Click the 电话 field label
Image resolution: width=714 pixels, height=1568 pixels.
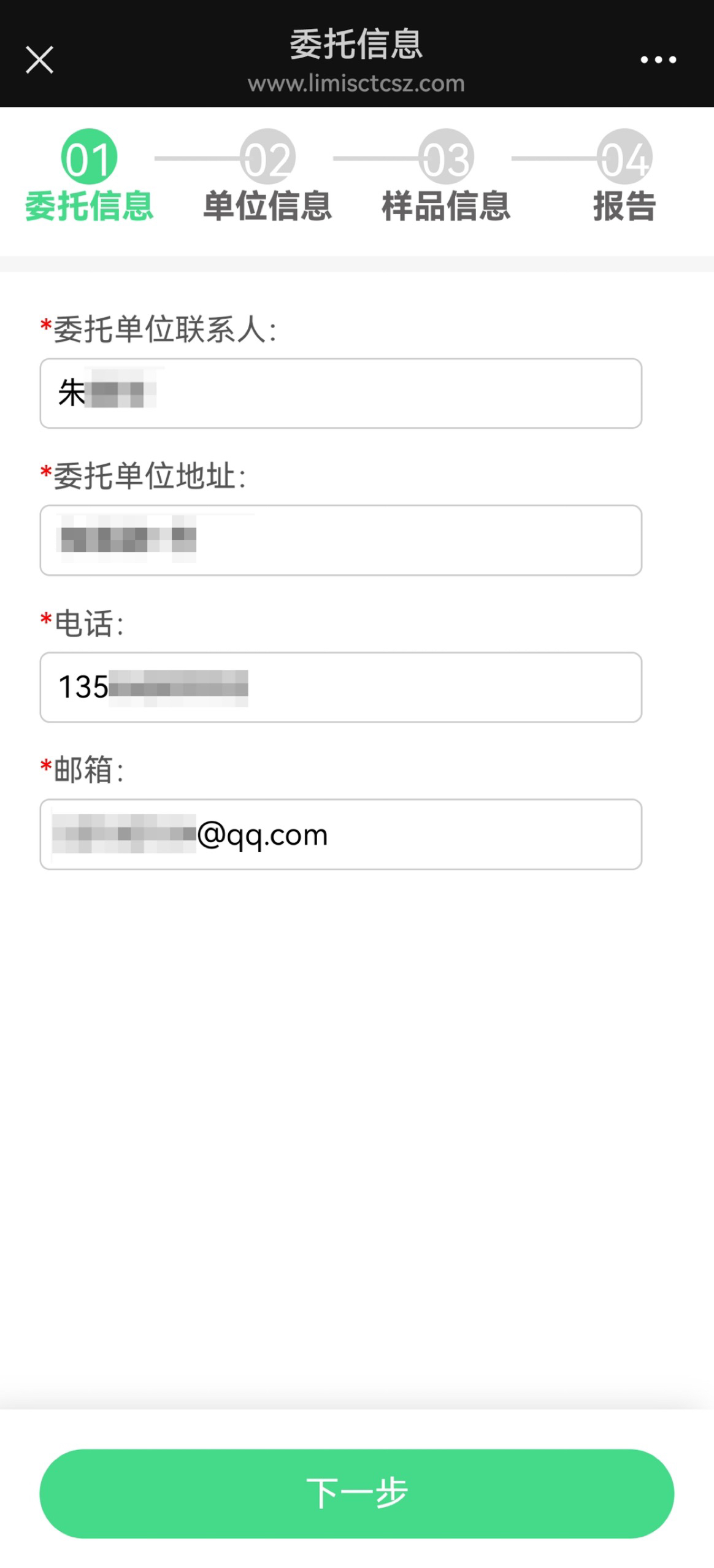point(84,623)
